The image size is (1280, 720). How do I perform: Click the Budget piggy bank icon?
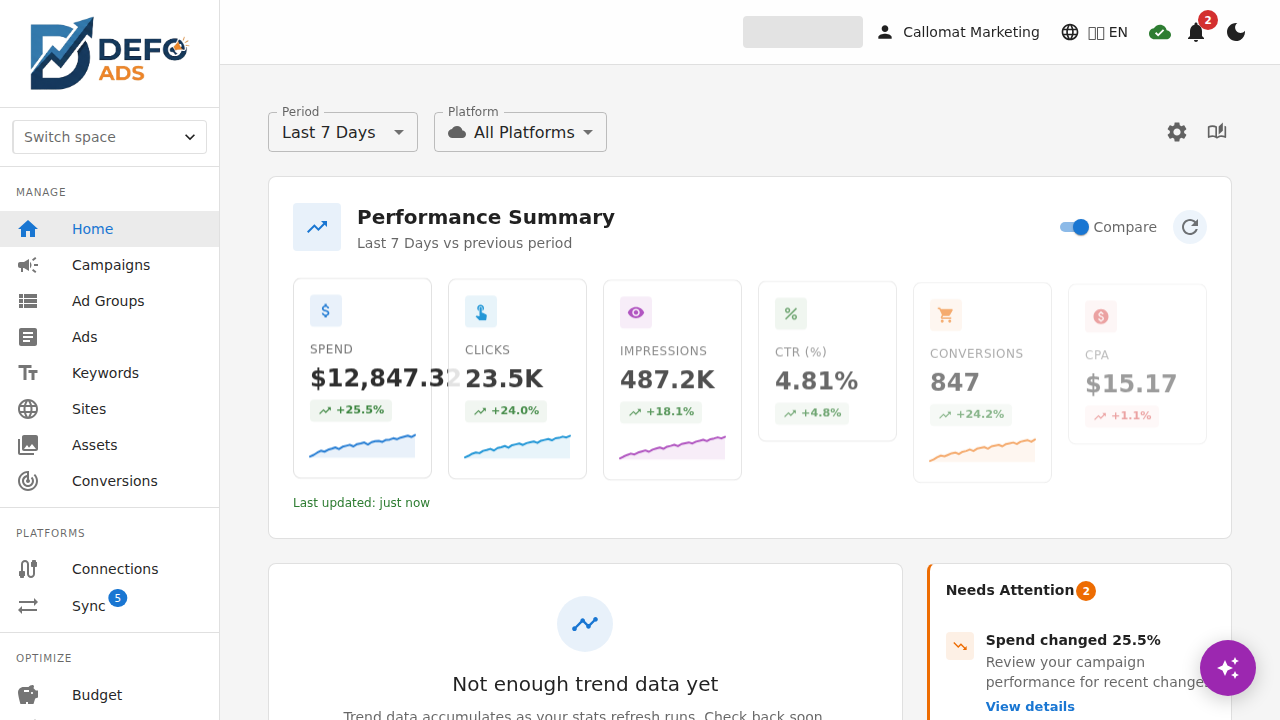pos(28,695)
